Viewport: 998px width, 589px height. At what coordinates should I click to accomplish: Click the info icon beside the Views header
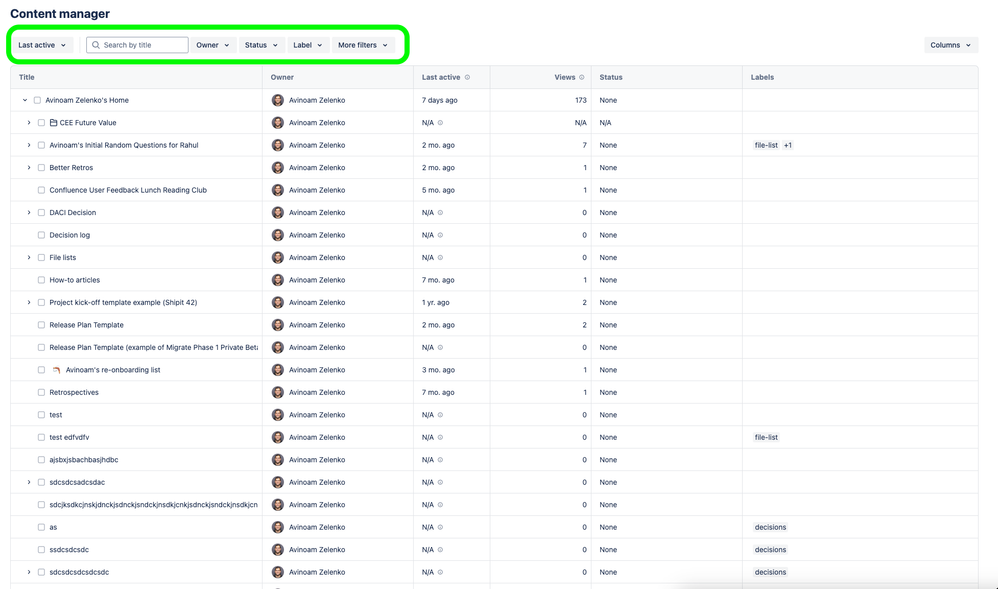coord(583,77)
